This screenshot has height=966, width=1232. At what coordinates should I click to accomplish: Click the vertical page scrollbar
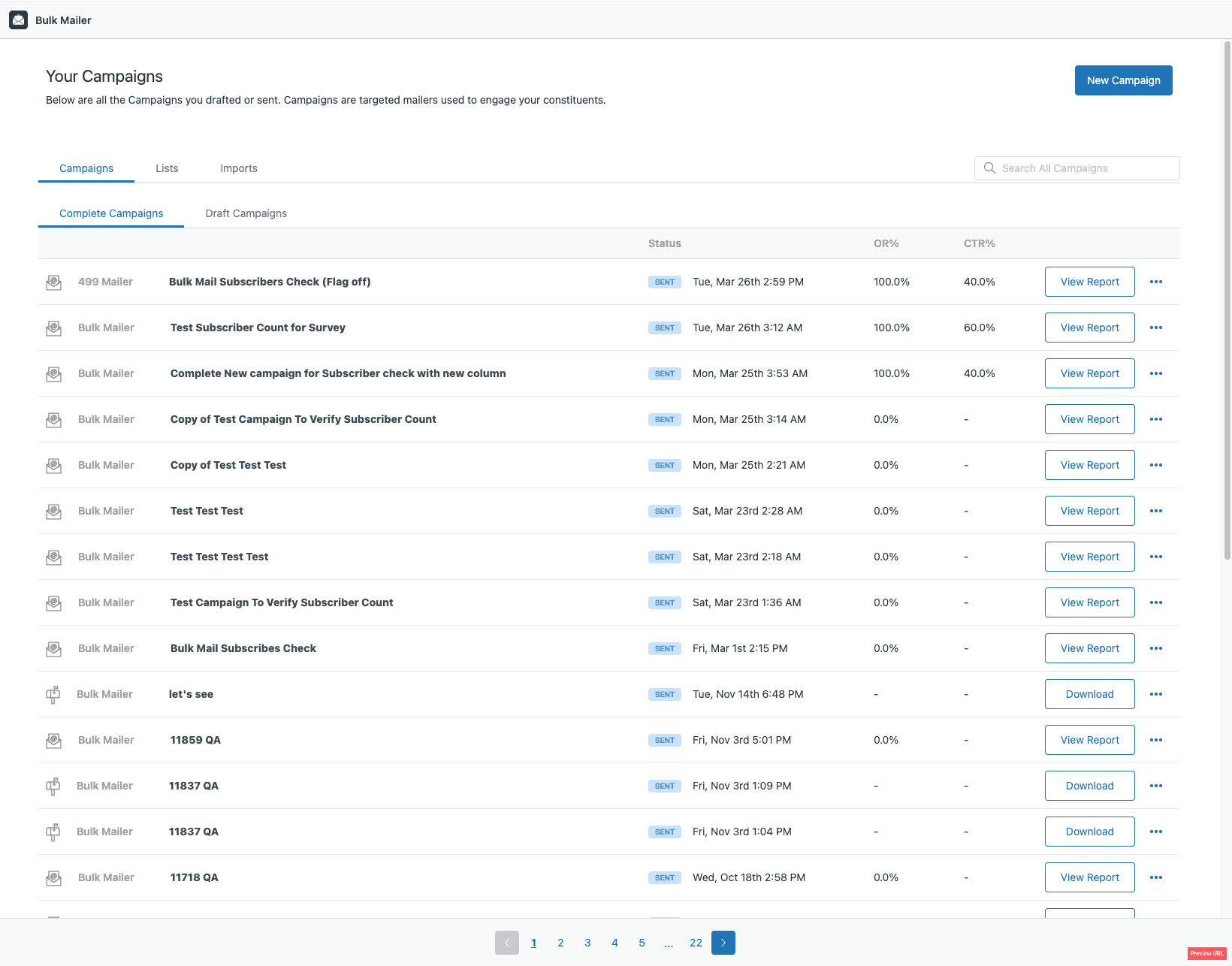click(1227, 300)
